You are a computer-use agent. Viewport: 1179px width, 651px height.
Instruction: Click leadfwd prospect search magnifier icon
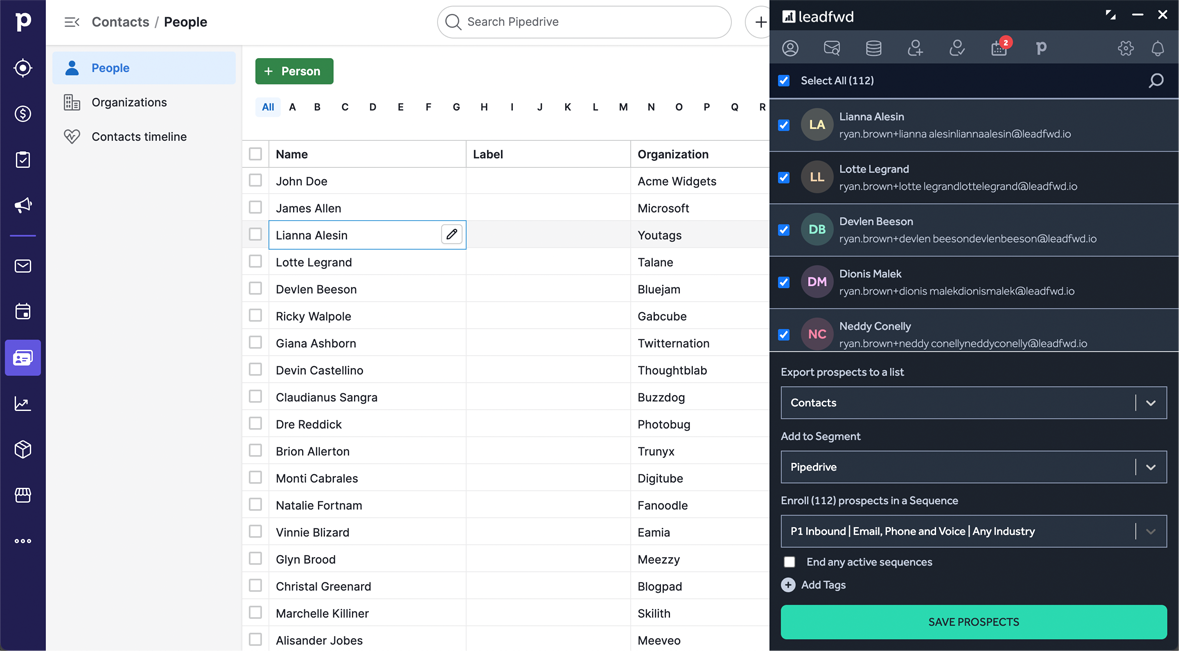pos(1156,80)
